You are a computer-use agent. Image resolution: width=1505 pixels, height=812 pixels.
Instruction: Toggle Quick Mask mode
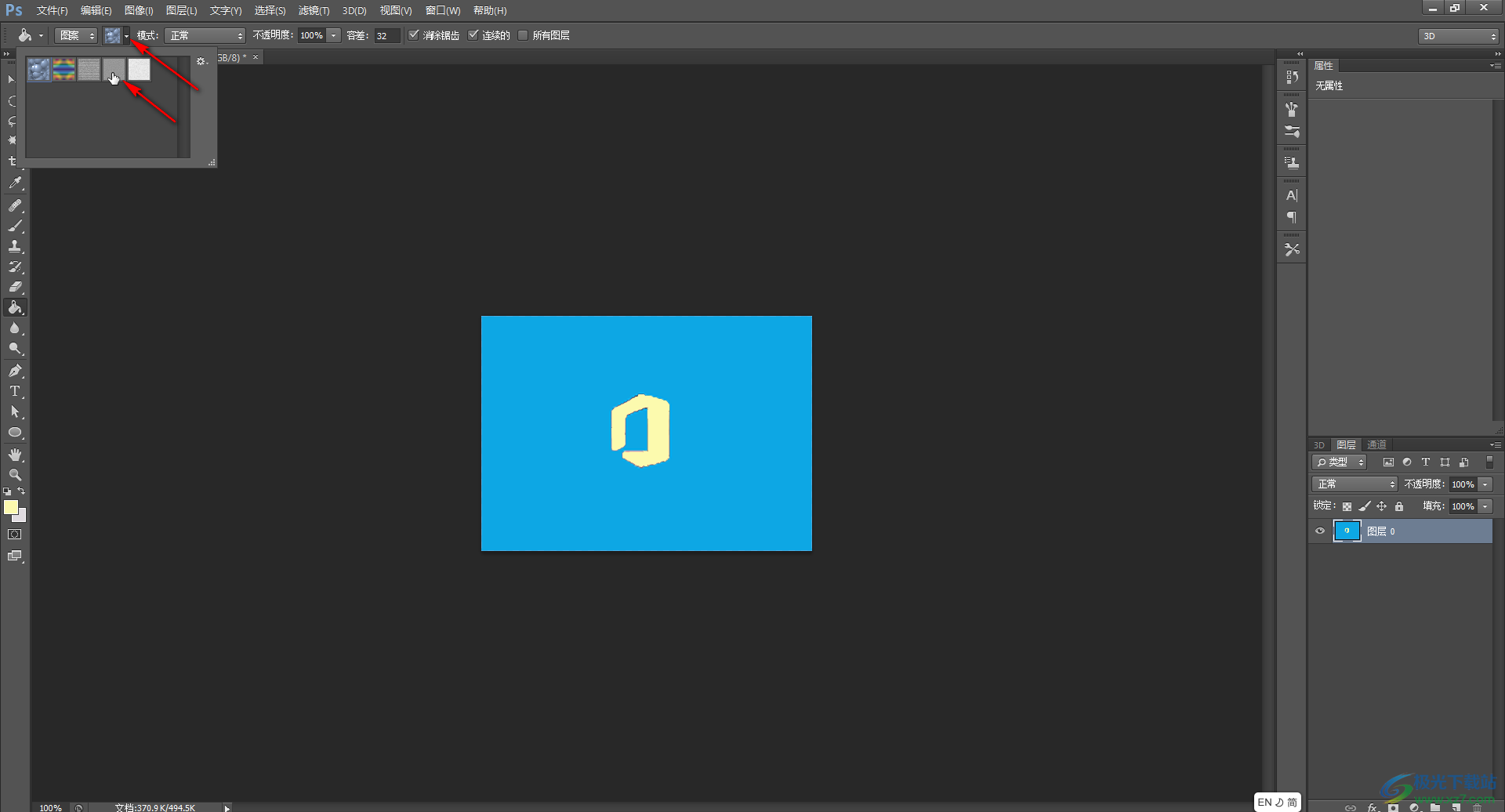click(x=15, y=535)
